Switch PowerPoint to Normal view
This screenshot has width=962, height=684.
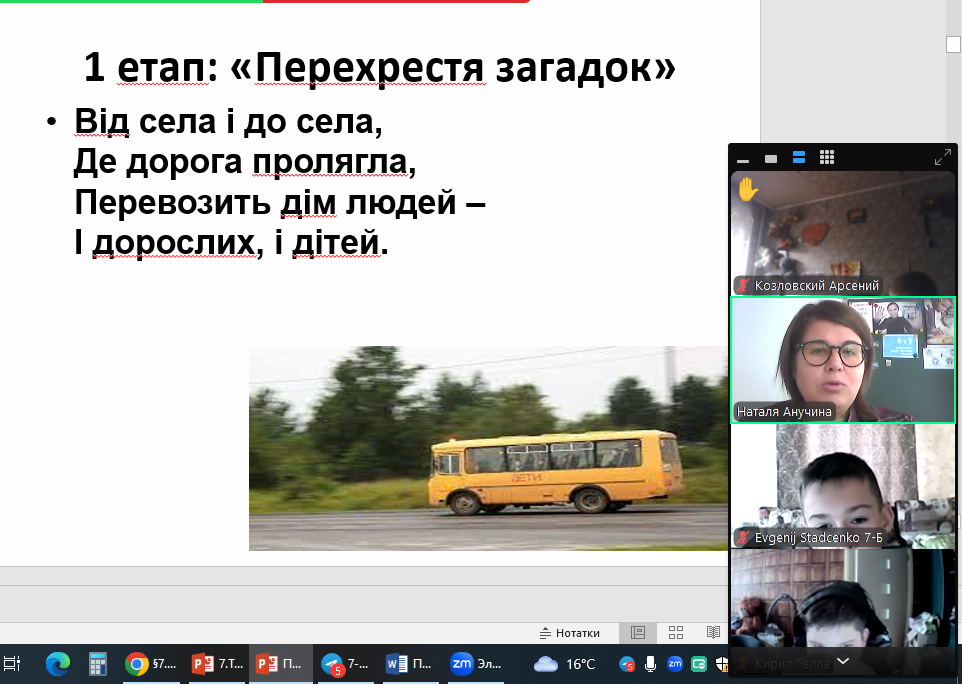point(638,632)
